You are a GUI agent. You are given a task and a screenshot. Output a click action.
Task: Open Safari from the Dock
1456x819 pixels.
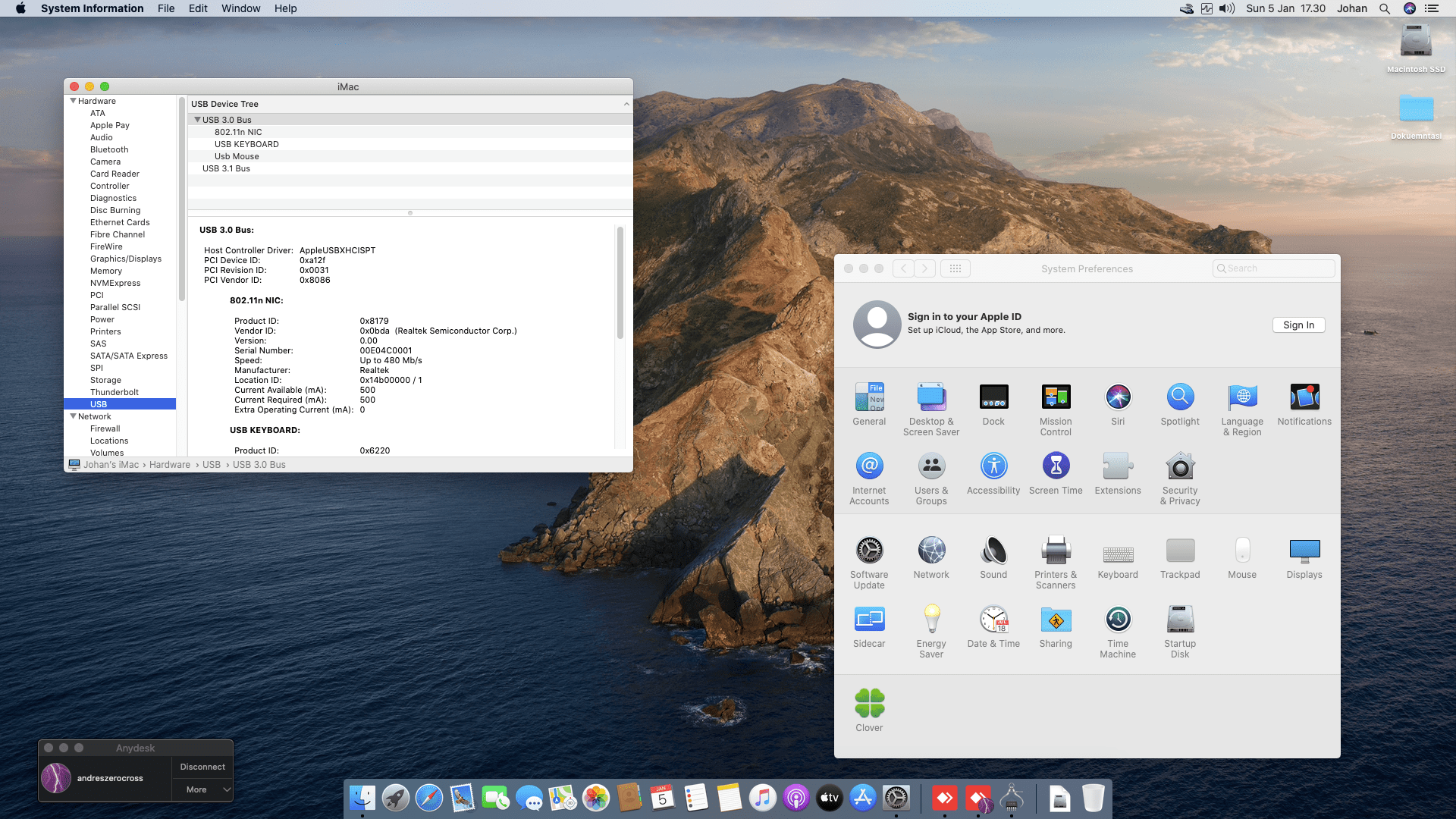tap(429, 798)
